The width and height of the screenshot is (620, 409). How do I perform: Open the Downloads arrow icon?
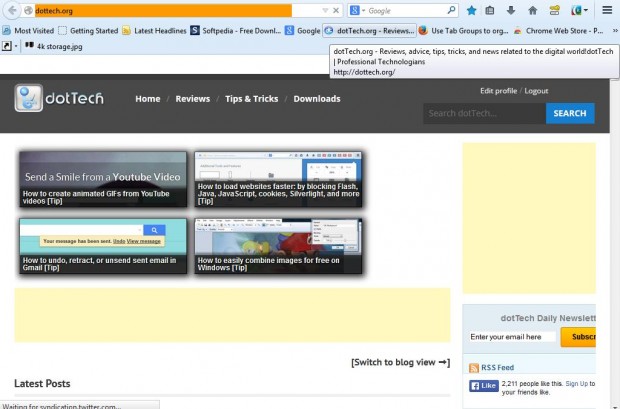pyautogui.click(x=511, y=11)
